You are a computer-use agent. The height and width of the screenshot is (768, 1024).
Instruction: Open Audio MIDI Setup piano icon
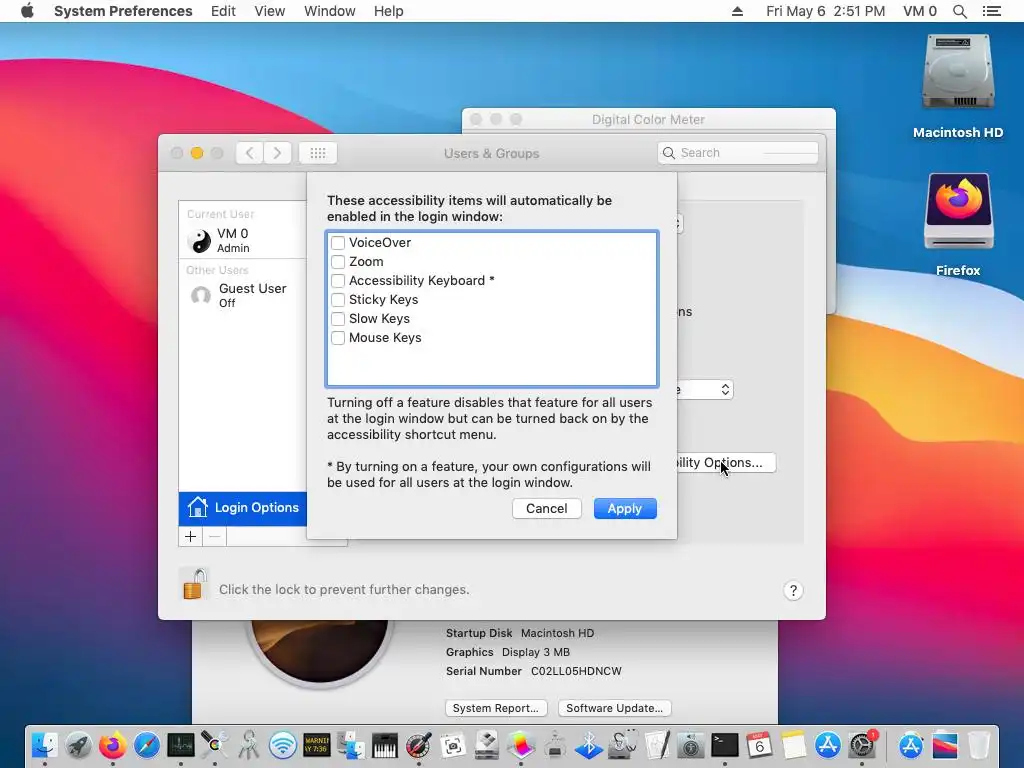(x=385, y=745)
